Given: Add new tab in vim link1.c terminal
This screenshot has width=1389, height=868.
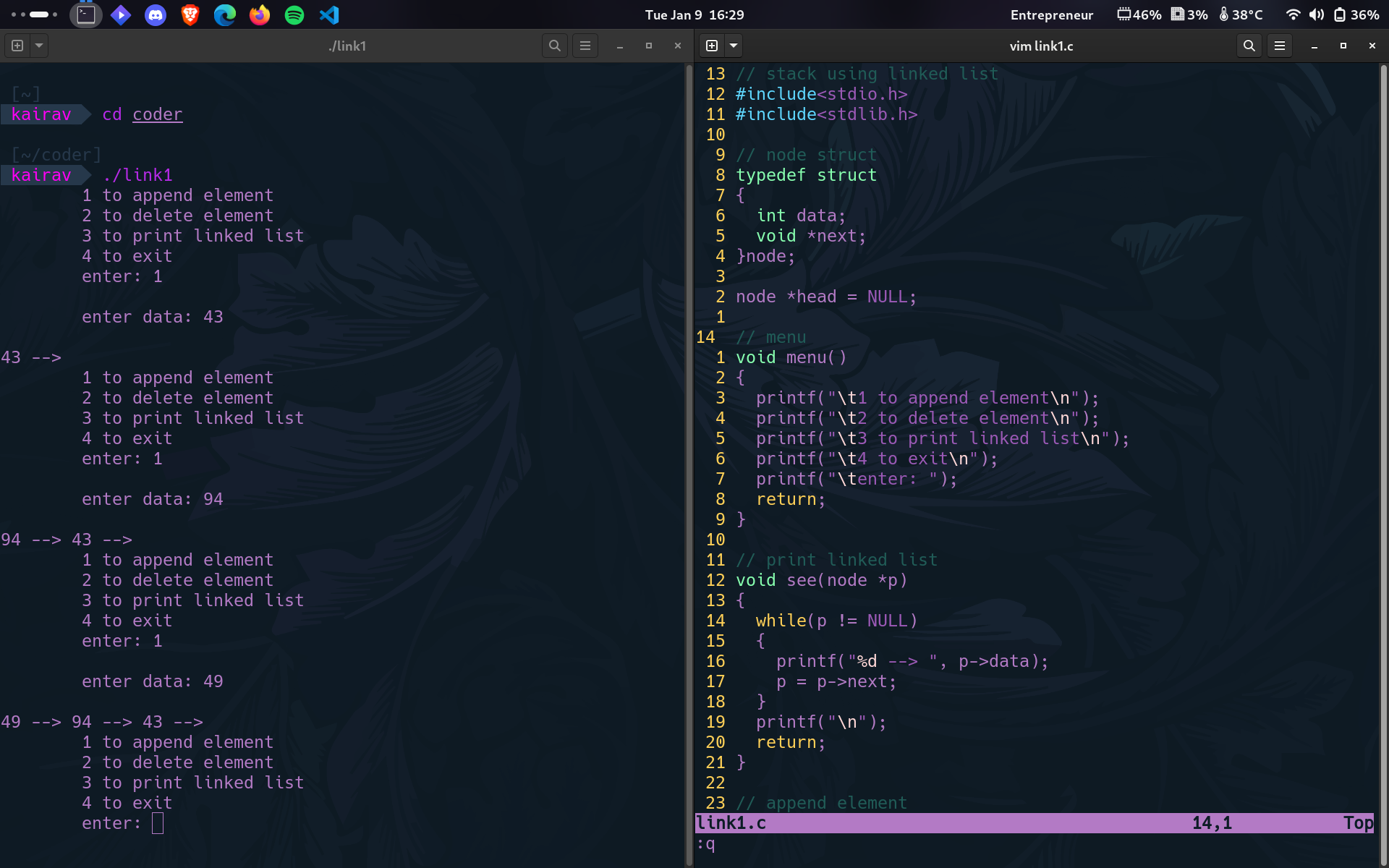Looking at the screenshot, I should 712,46.
